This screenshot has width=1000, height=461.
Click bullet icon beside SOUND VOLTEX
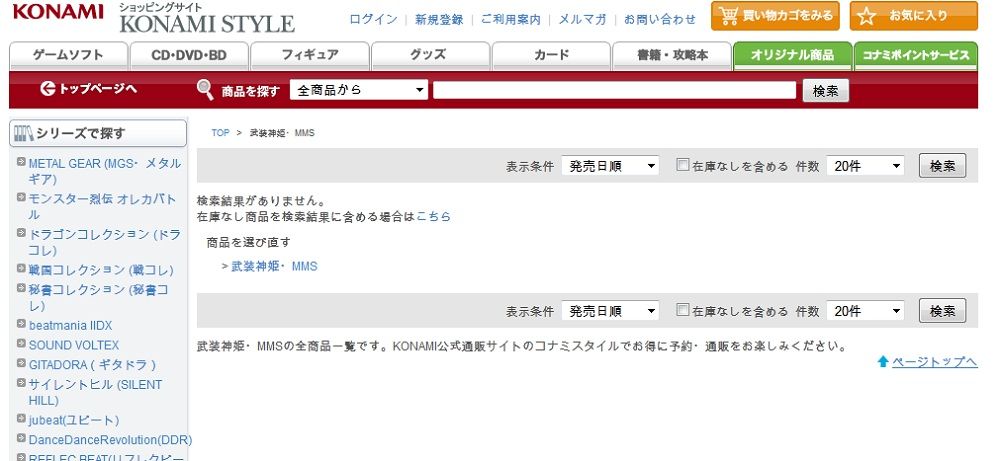21,344
